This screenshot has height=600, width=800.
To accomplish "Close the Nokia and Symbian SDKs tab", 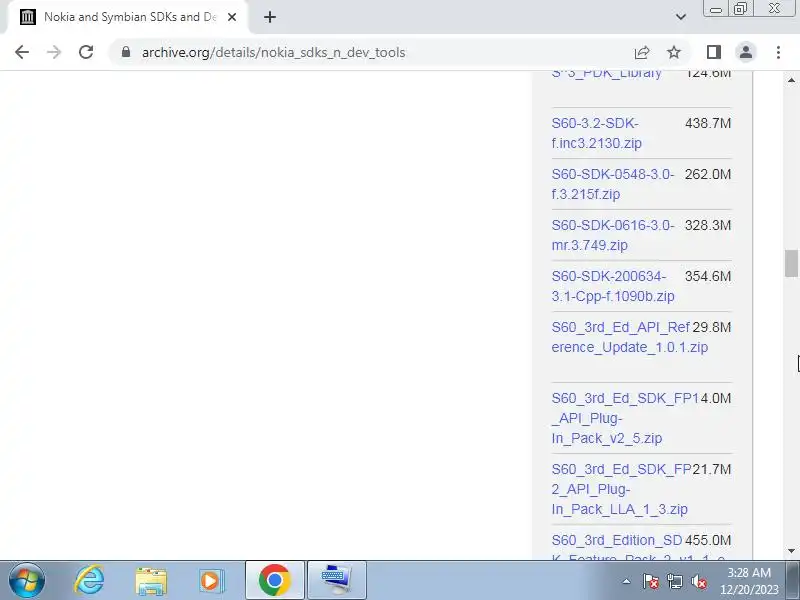I will pyautogui.click(x=232, y=17).
